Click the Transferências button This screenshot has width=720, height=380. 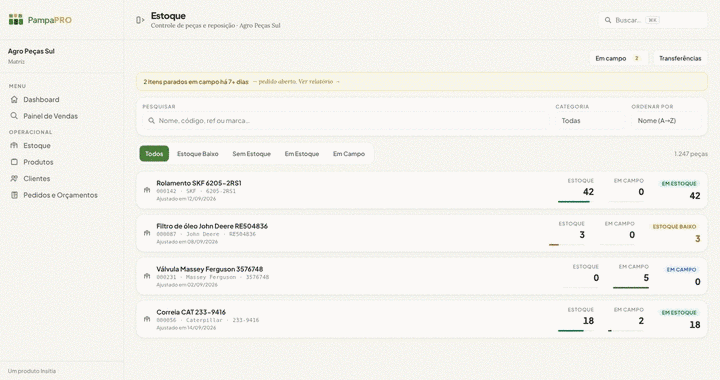coord(680,58)
